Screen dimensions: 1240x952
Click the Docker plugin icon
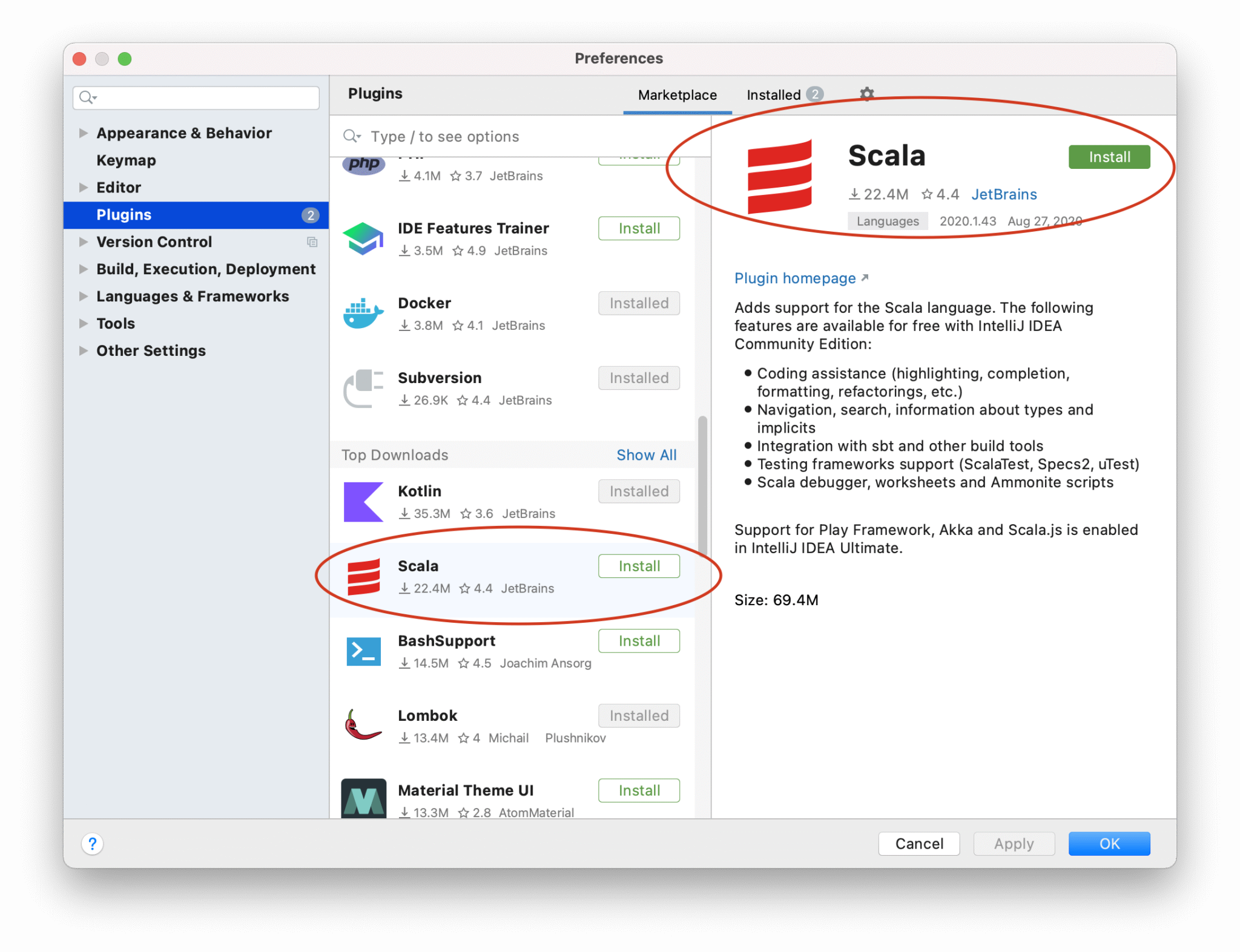[363, 314]
